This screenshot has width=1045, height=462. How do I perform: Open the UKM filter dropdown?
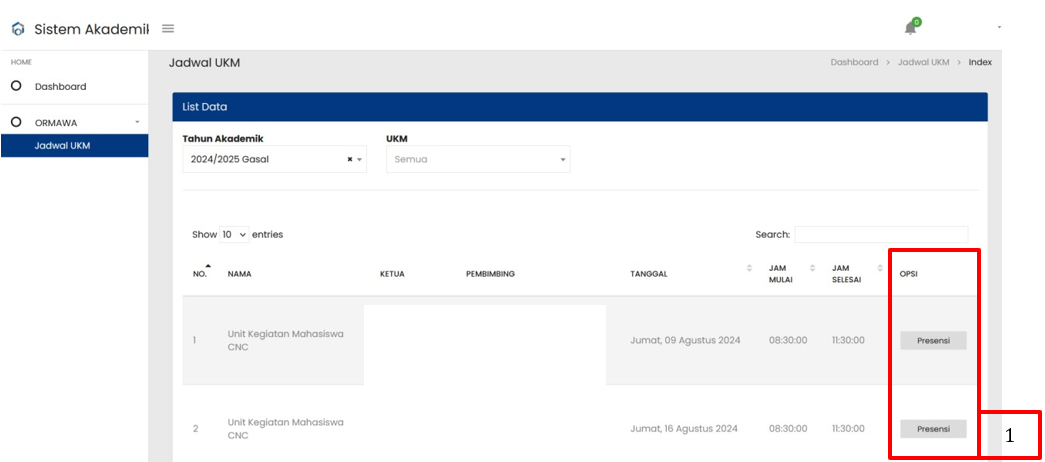pos(478,159)
